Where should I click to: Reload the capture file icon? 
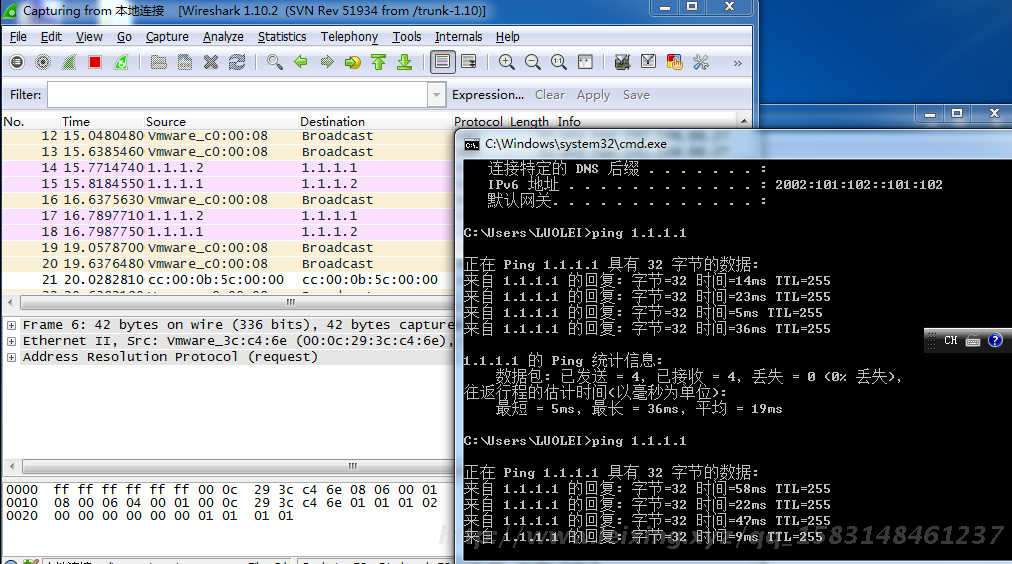point(237,62)
